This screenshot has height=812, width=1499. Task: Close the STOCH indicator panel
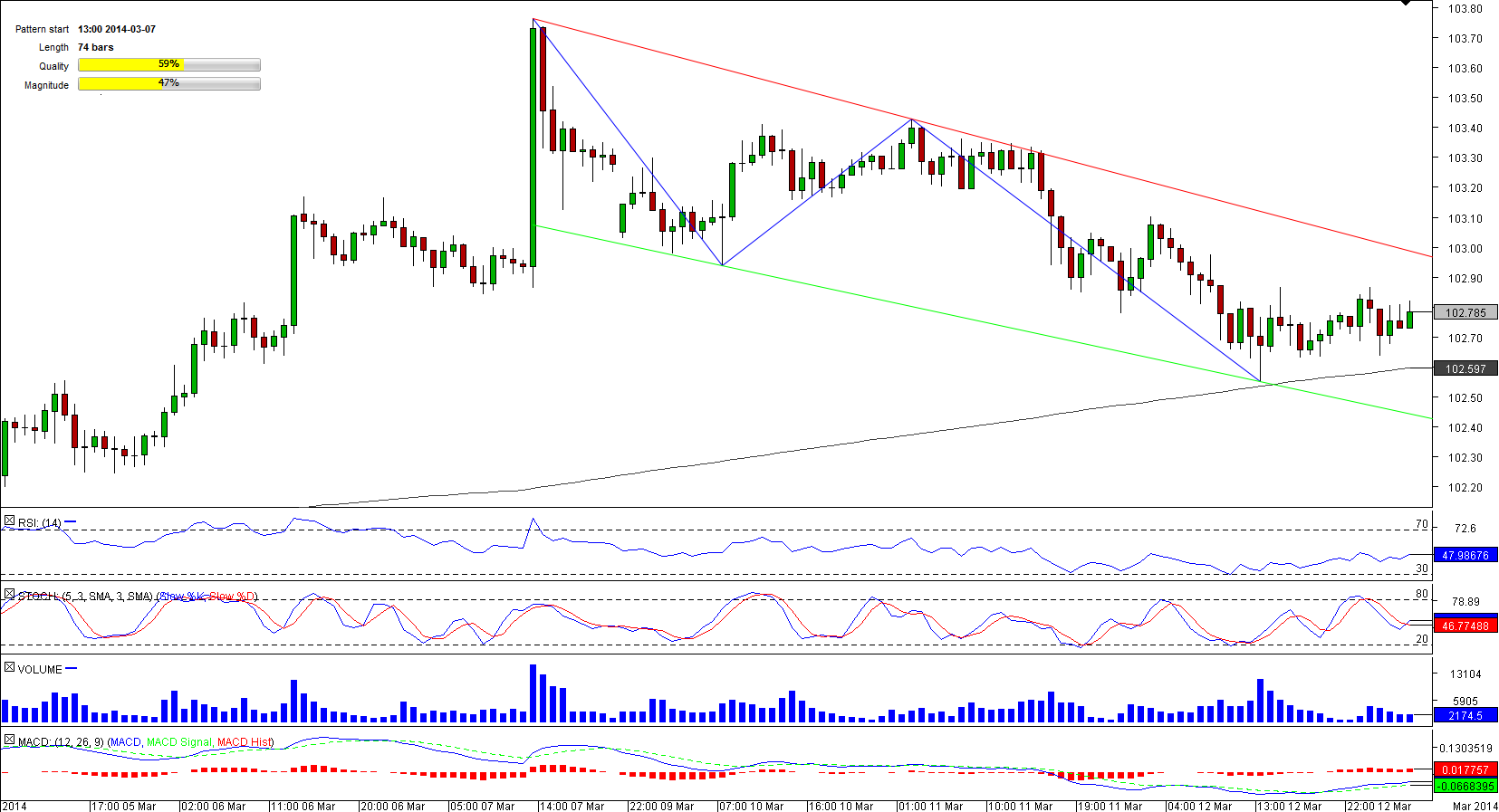(9, 595)
